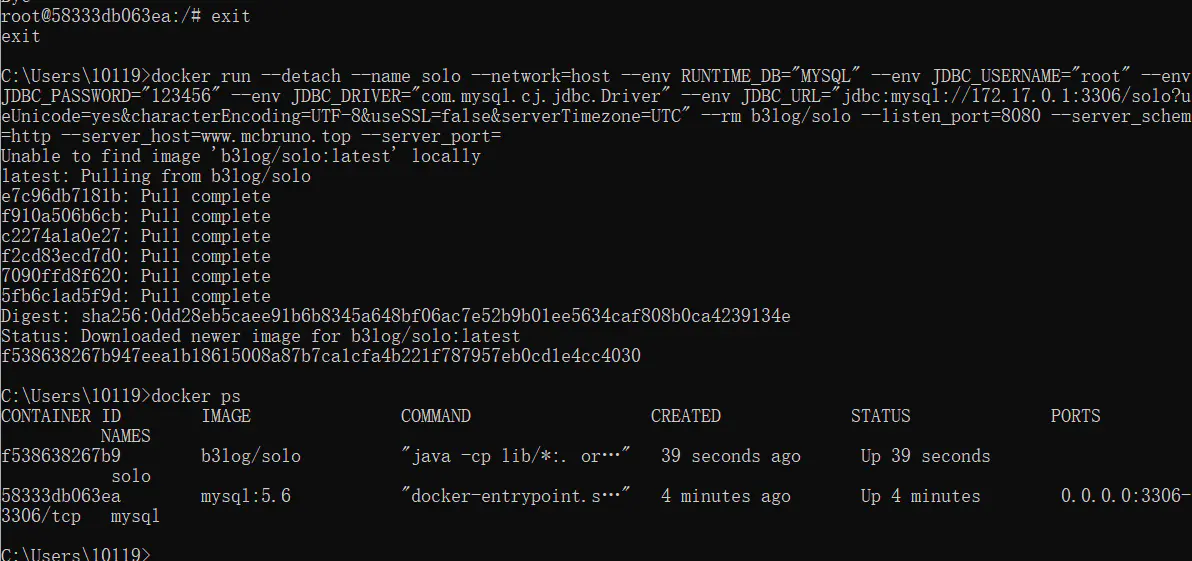Click the "Status: Downloaded newer image" line

(x=261, y=336)
